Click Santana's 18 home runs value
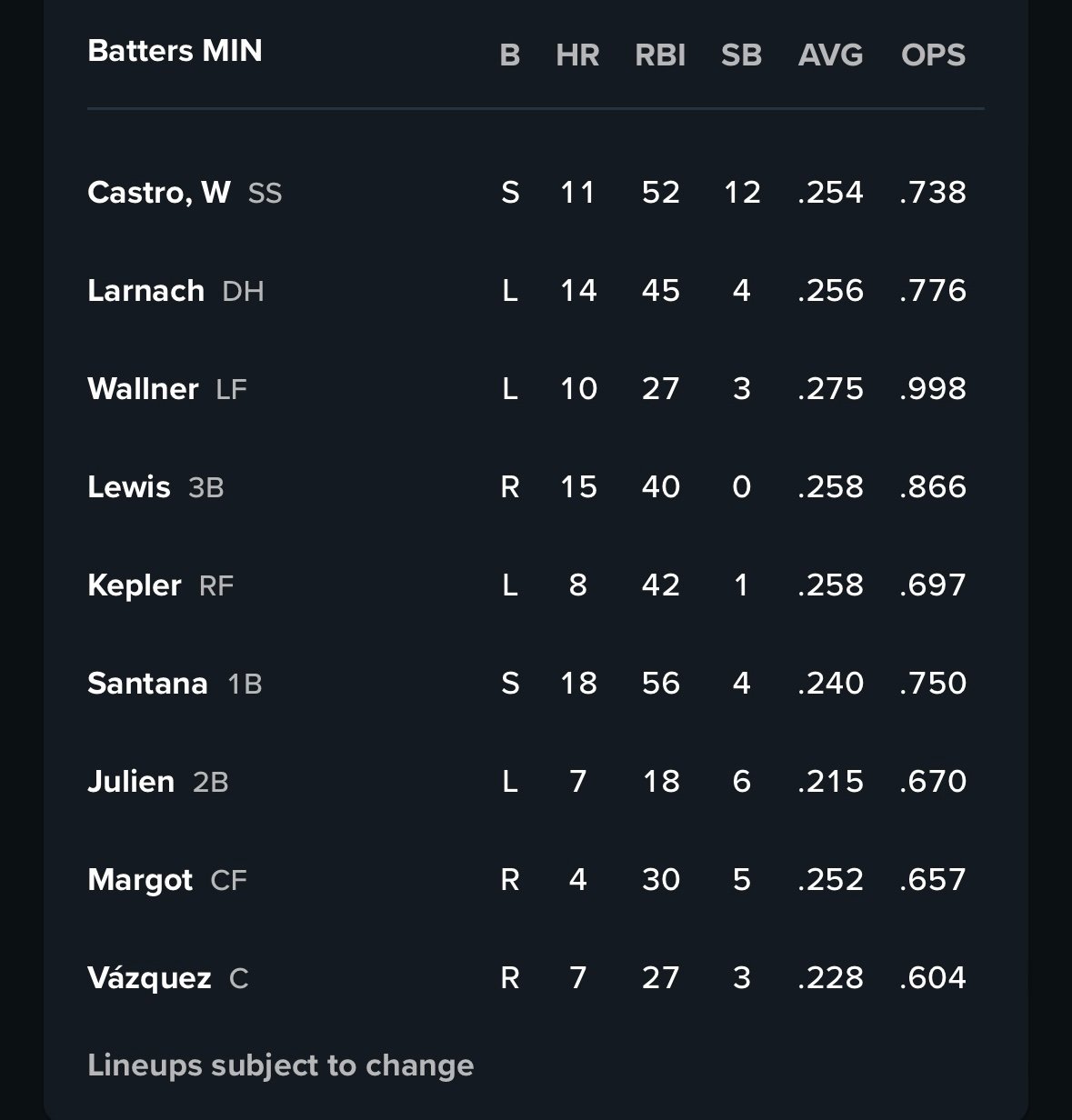This screenshot has width=1072, height=1120. (578, 684)
